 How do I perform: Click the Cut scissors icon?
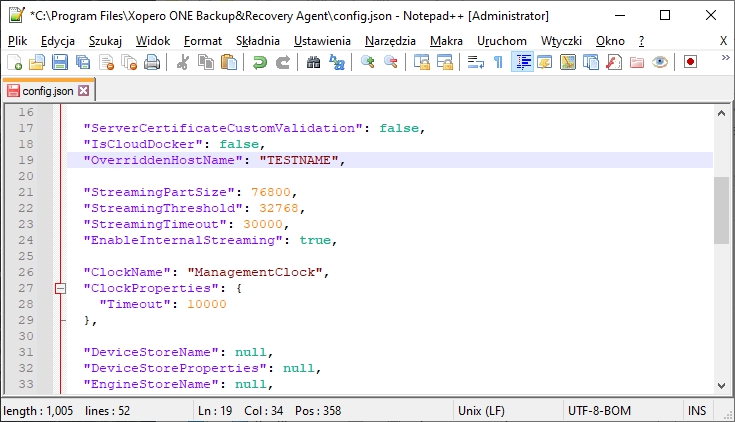(183, 62)
